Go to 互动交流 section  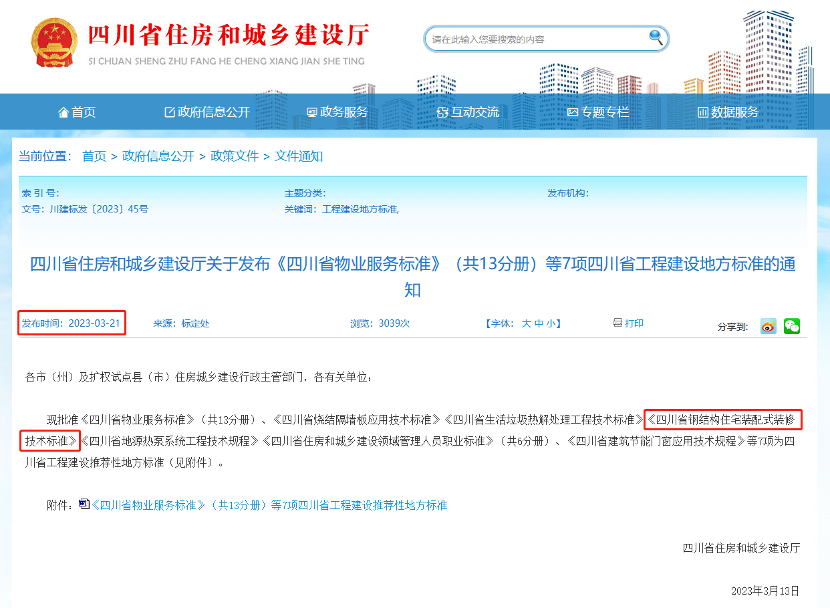tap(468, 113)
